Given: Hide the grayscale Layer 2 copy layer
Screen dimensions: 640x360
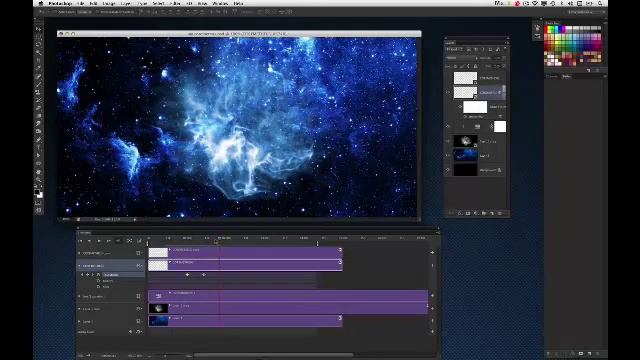Looking at the screenshot, I should click(x=448, y=141).
